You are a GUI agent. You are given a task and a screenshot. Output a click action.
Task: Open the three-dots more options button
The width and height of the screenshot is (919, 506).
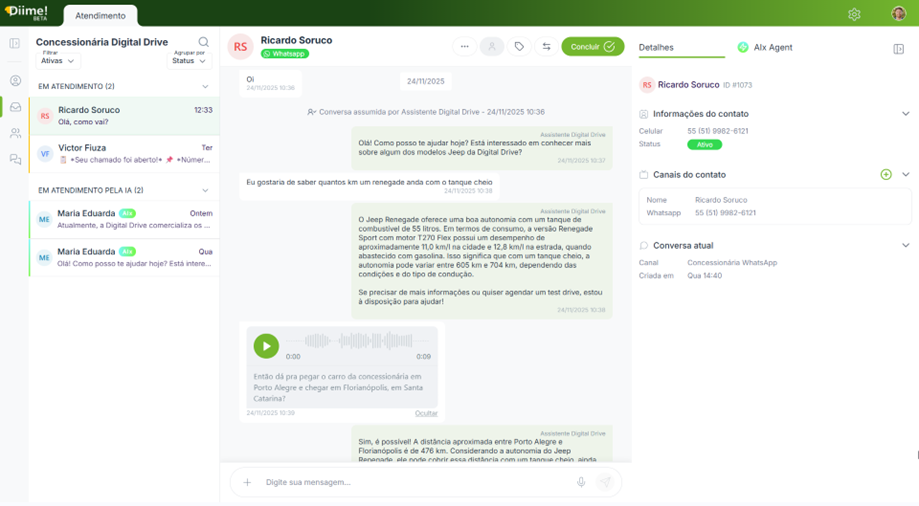465,47
